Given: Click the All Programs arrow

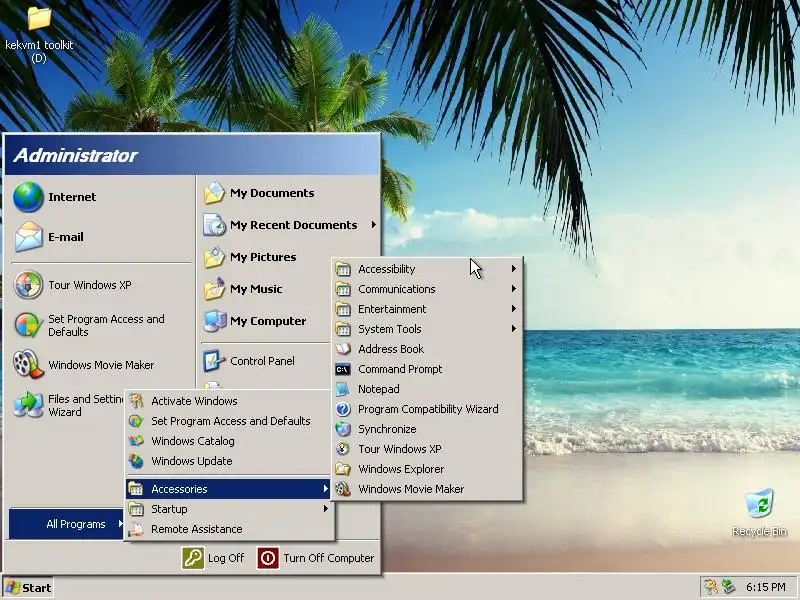Looking at the screenshot, I should pyautogui.click(x=120, y=523).
